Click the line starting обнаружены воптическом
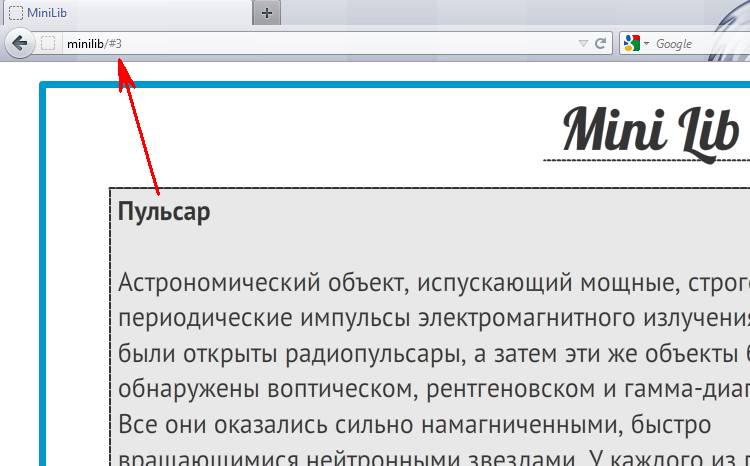This screenshot has width=750, height=466. 434,389
